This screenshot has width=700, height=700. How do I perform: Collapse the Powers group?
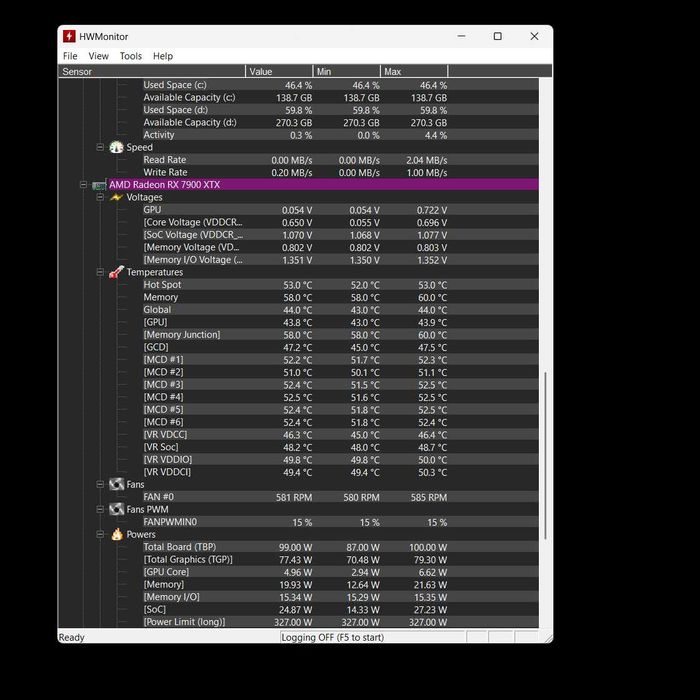click(x=100, y=534)
